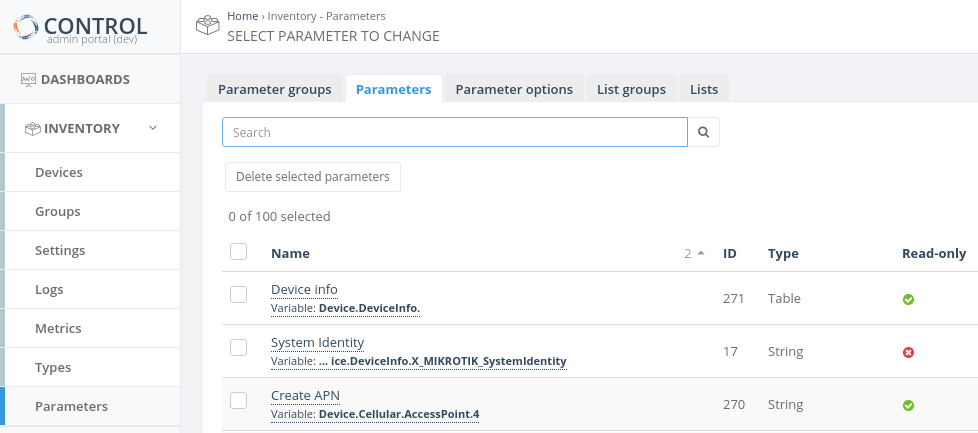978x433 pixels.
Task: Open the Create APN parameter link
Action: pyautogui.click(x=305, y=395)
